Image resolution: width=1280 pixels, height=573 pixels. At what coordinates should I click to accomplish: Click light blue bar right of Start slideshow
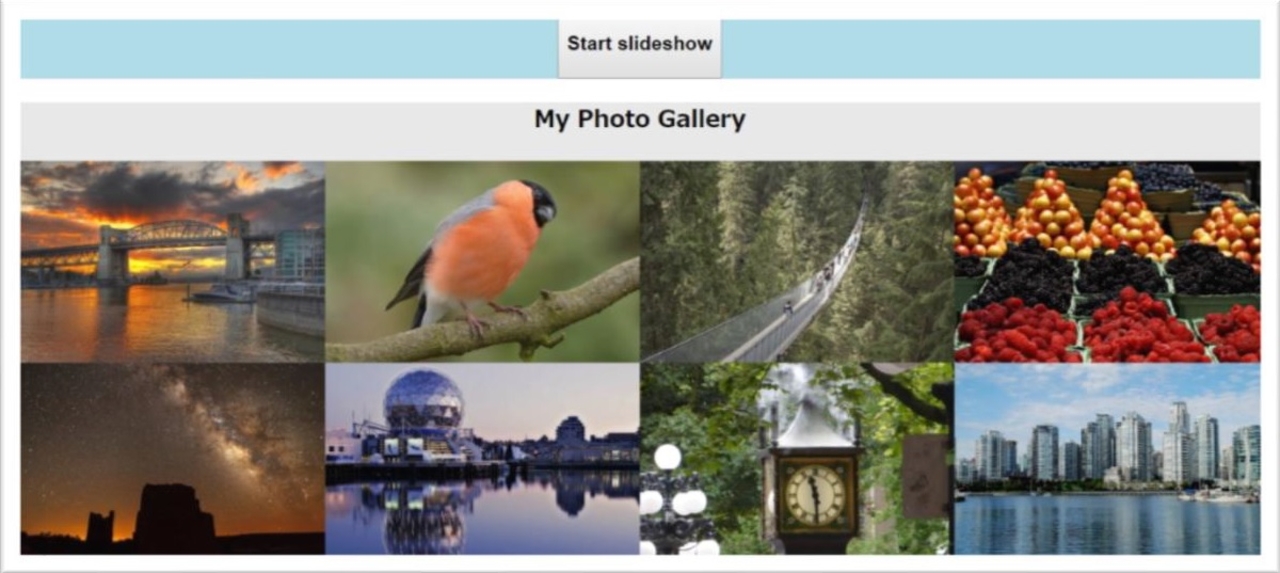pyautogui.click(x=991, y=49)
